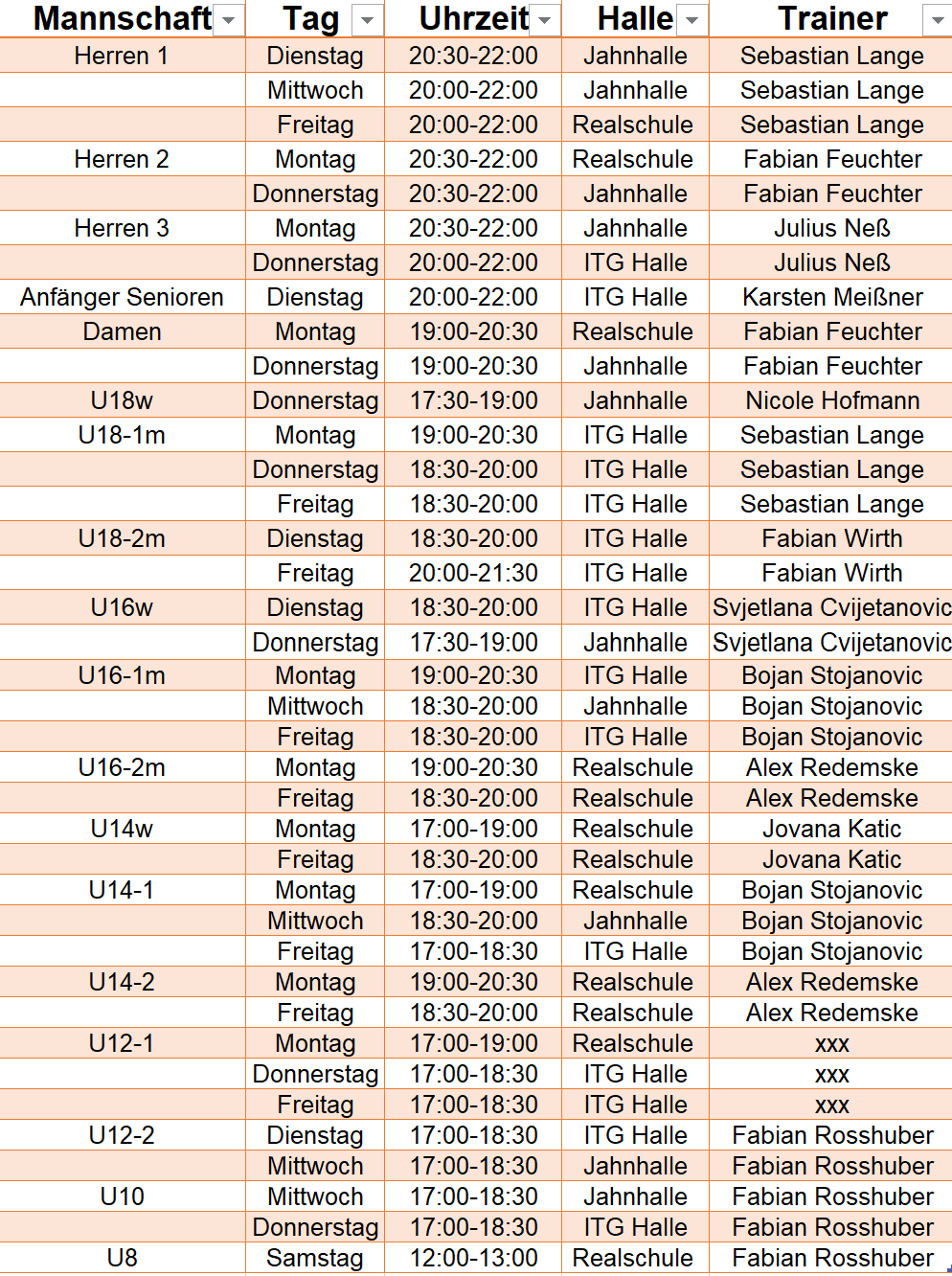This screenshot has width=952, height=1276.
Task: Click the Nicole Hofmann trainer cell
Action: pos(831,400)
